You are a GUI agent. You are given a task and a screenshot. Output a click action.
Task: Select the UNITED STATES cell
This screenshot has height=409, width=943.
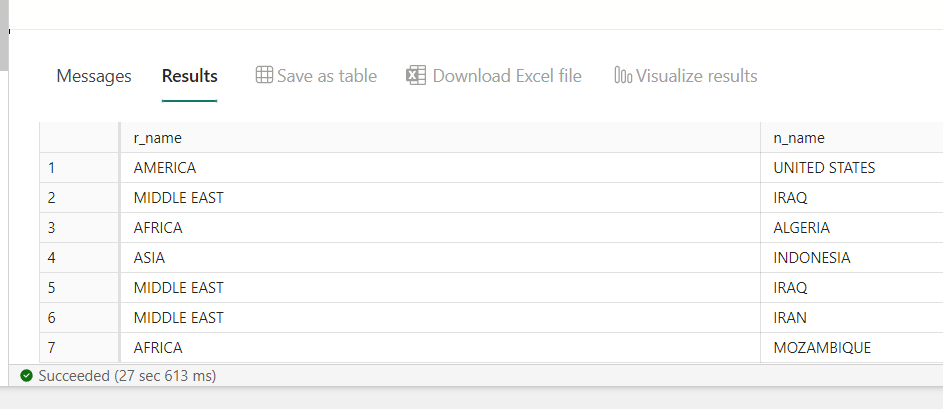click(824, 168)
